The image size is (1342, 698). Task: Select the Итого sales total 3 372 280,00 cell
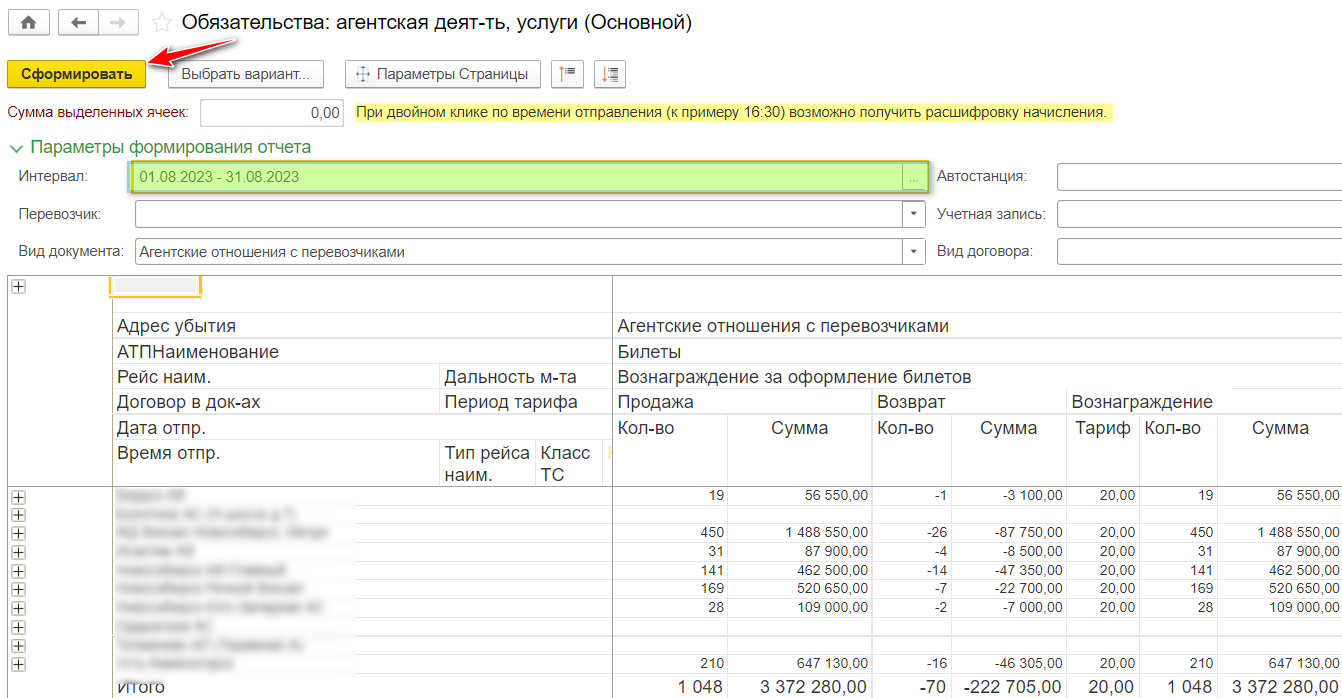click(x=799, y=688)
